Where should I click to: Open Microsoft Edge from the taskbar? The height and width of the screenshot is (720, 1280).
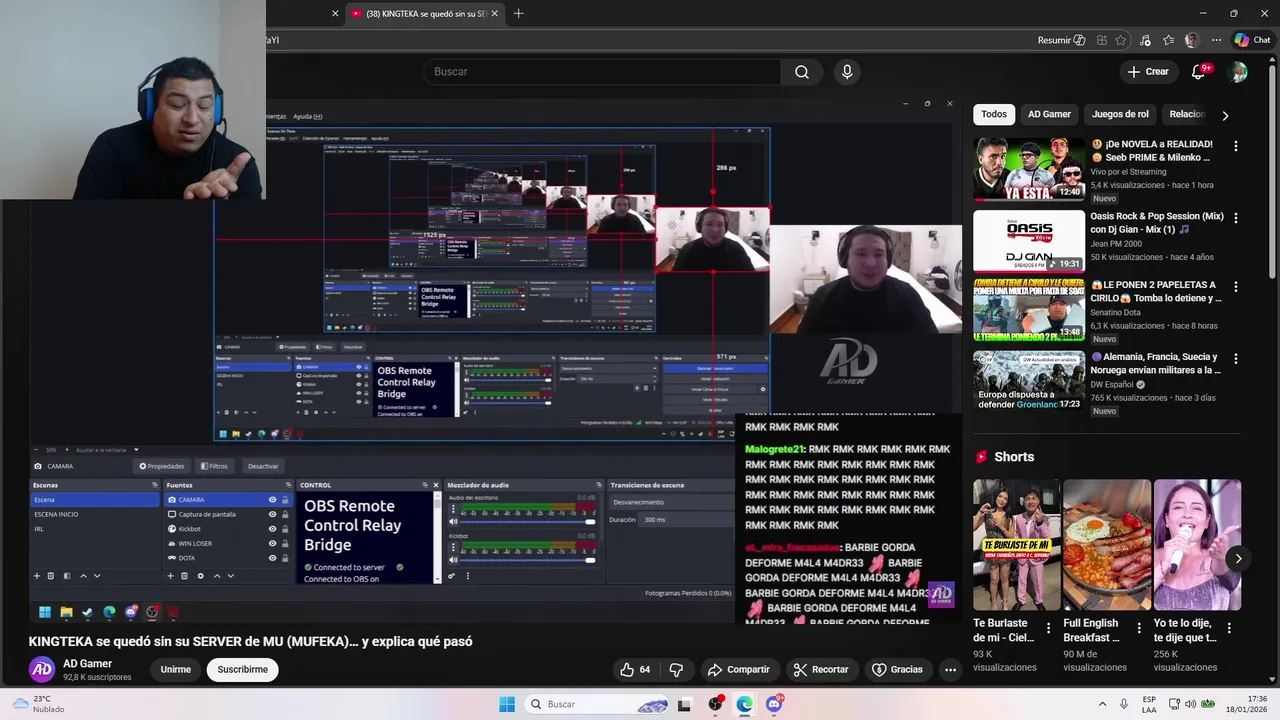tap(745, 704)
